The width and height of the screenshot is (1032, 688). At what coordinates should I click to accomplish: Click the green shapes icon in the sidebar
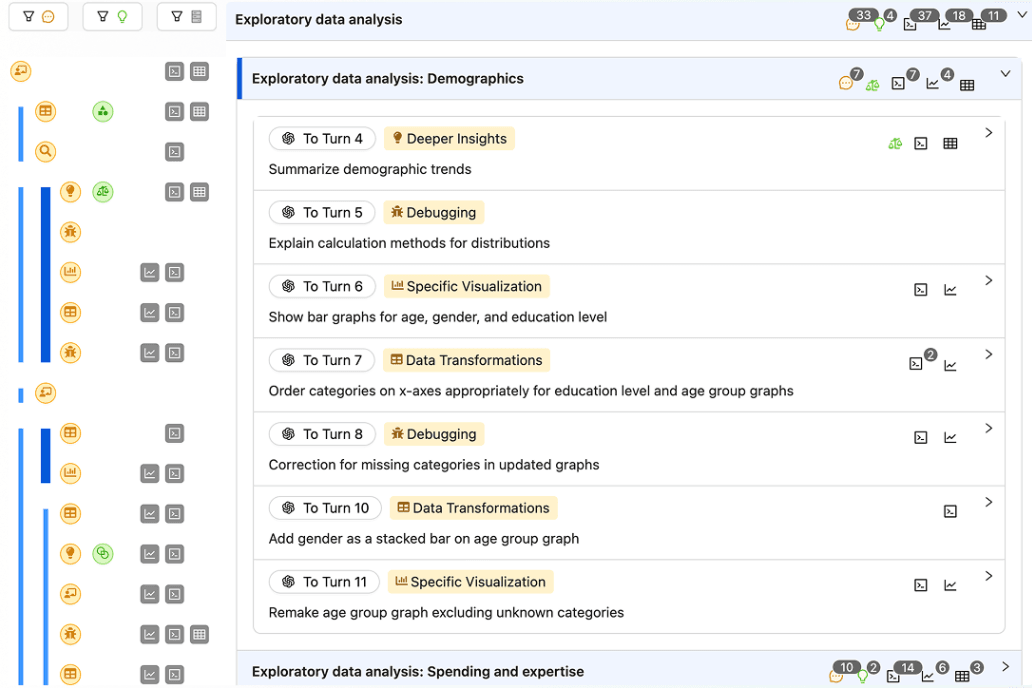click(x=103, y=112)
